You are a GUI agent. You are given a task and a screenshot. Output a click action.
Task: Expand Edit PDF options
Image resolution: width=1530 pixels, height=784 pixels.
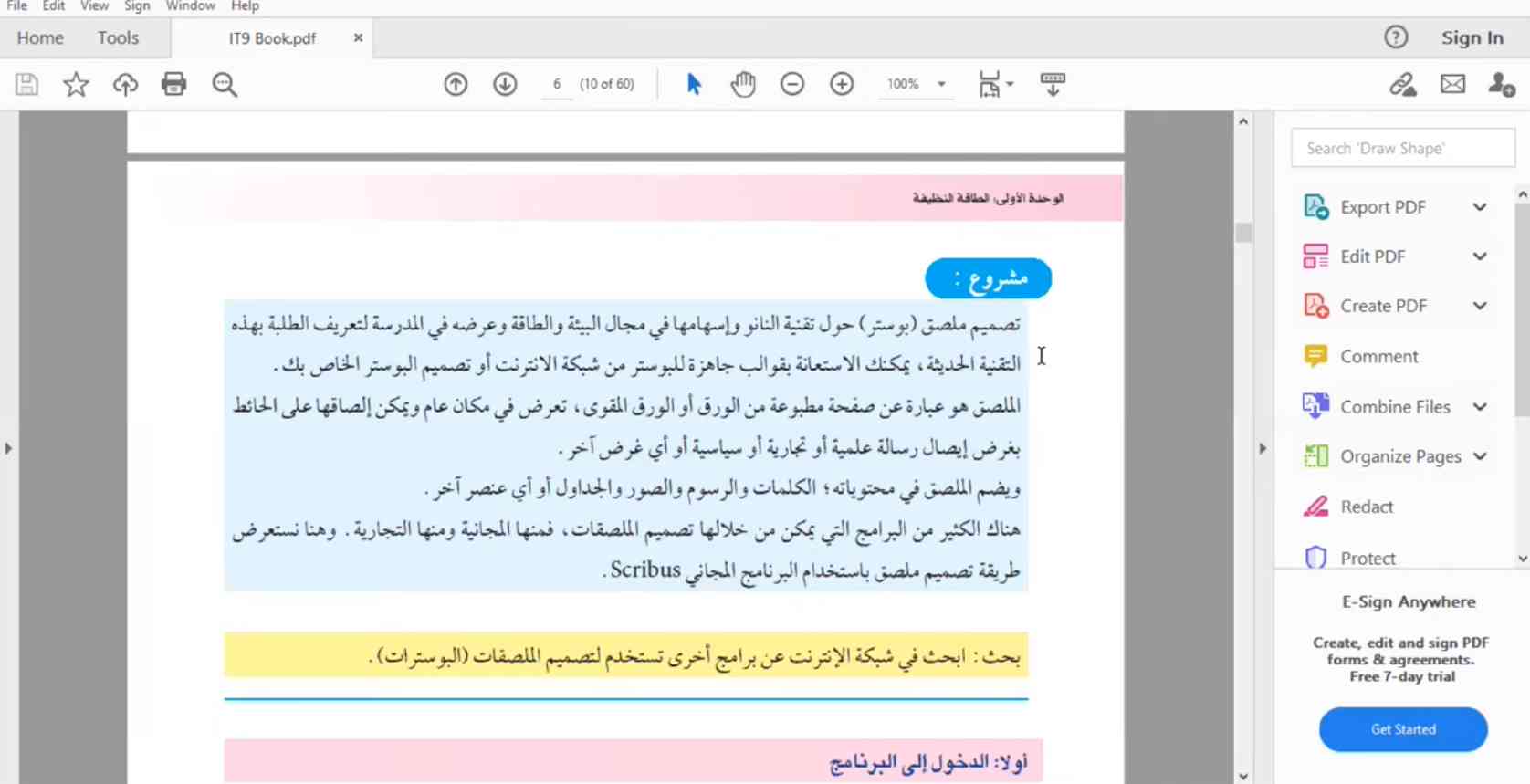pos(1480,256)
